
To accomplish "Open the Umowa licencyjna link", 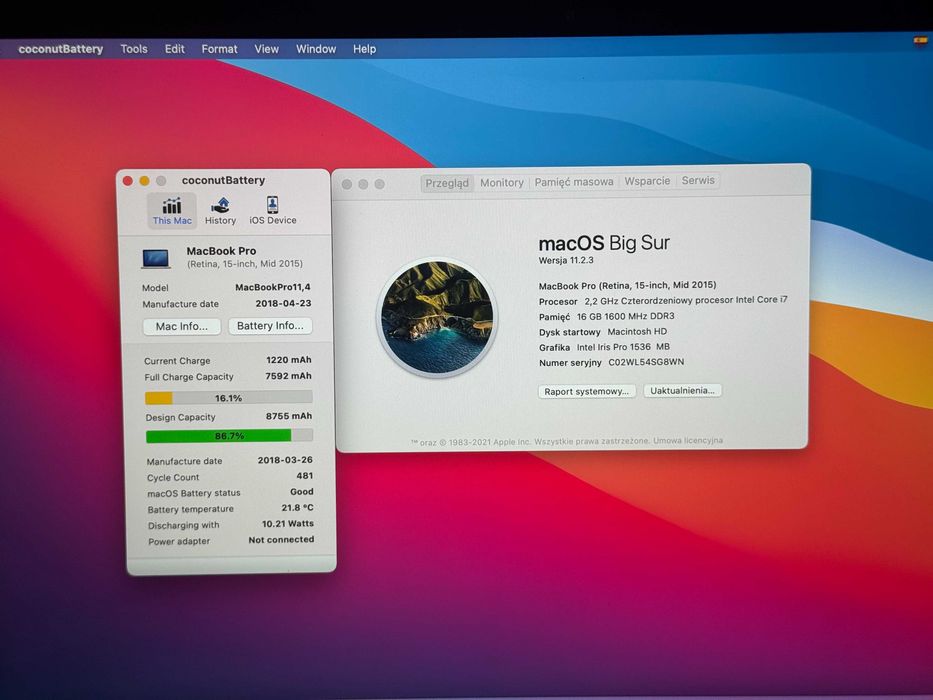I will pyautogui.click(x=688, y=440).
